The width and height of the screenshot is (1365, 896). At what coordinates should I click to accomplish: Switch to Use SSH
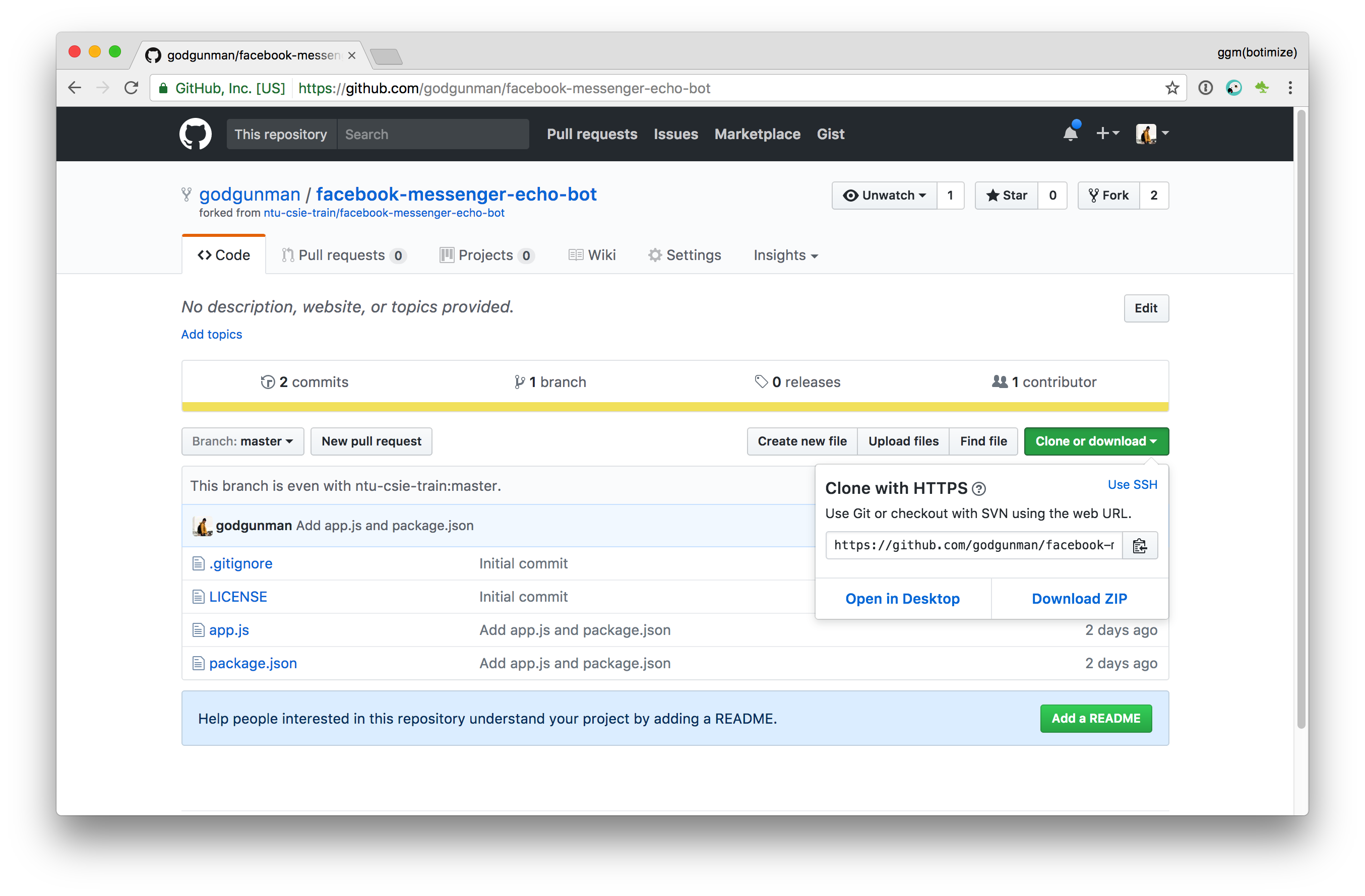pos(1132,485)
